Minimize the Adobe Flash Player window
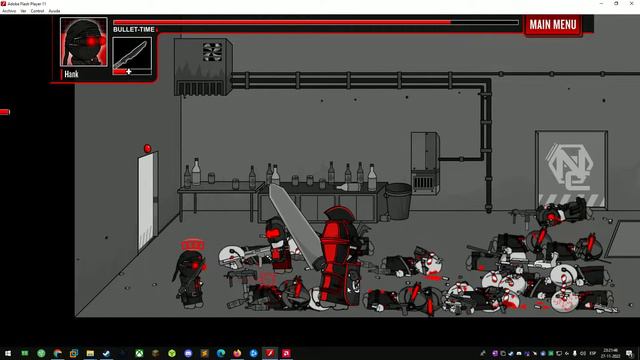Screen dimensions: 640x360 (601, 3)
